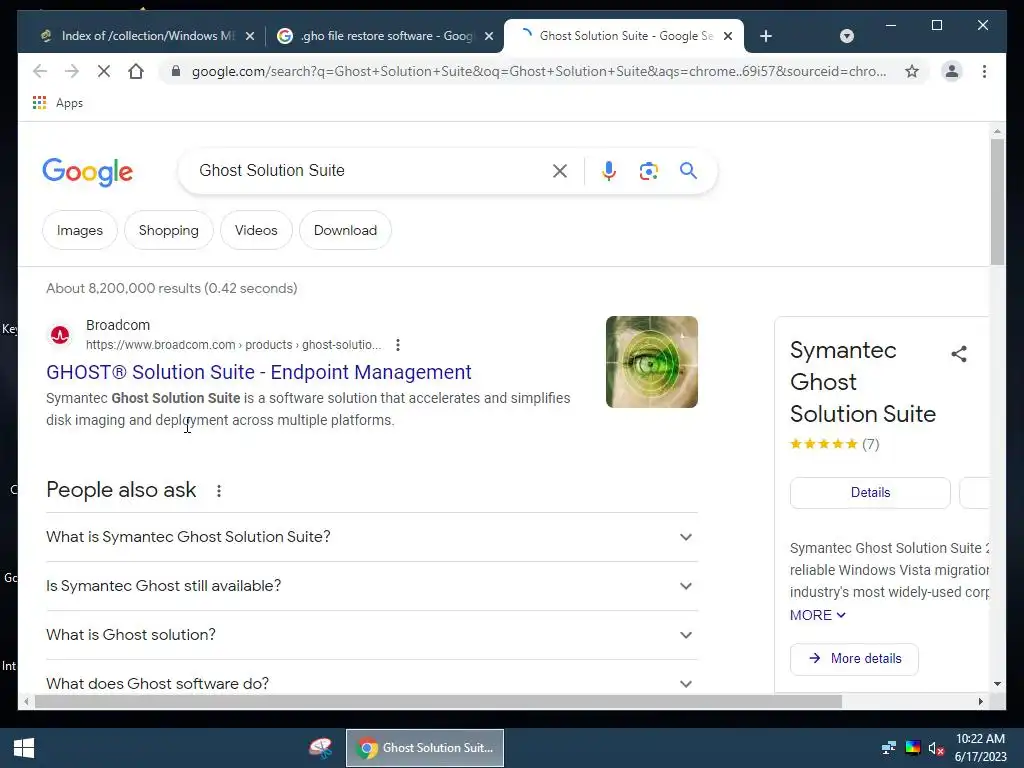Open the Chrome profile avatar menu
Screen dimensions: 1024x768
[952, 71]
